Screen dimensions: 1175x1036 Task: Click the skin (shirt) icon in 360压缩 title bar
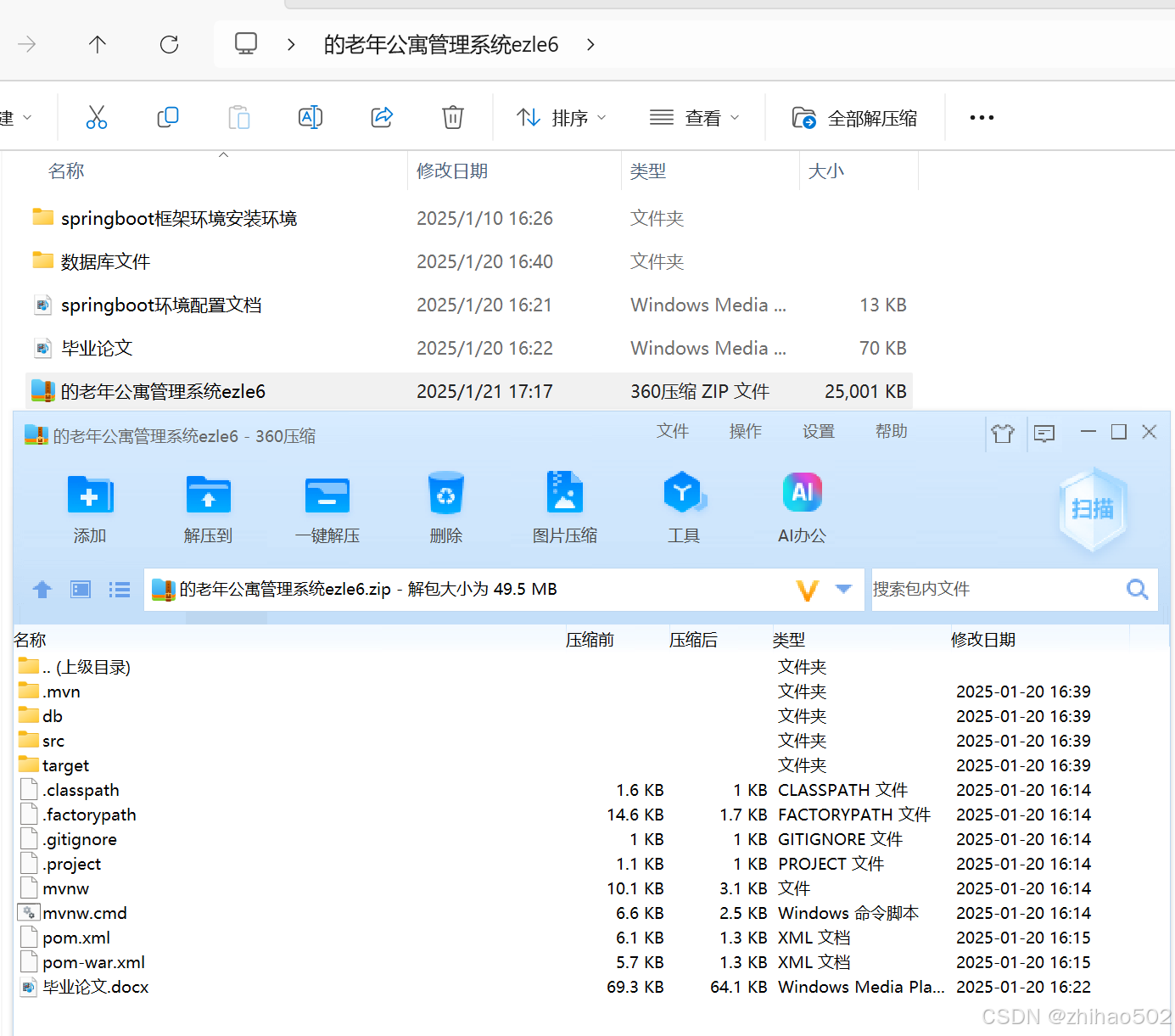(1003, 434)
